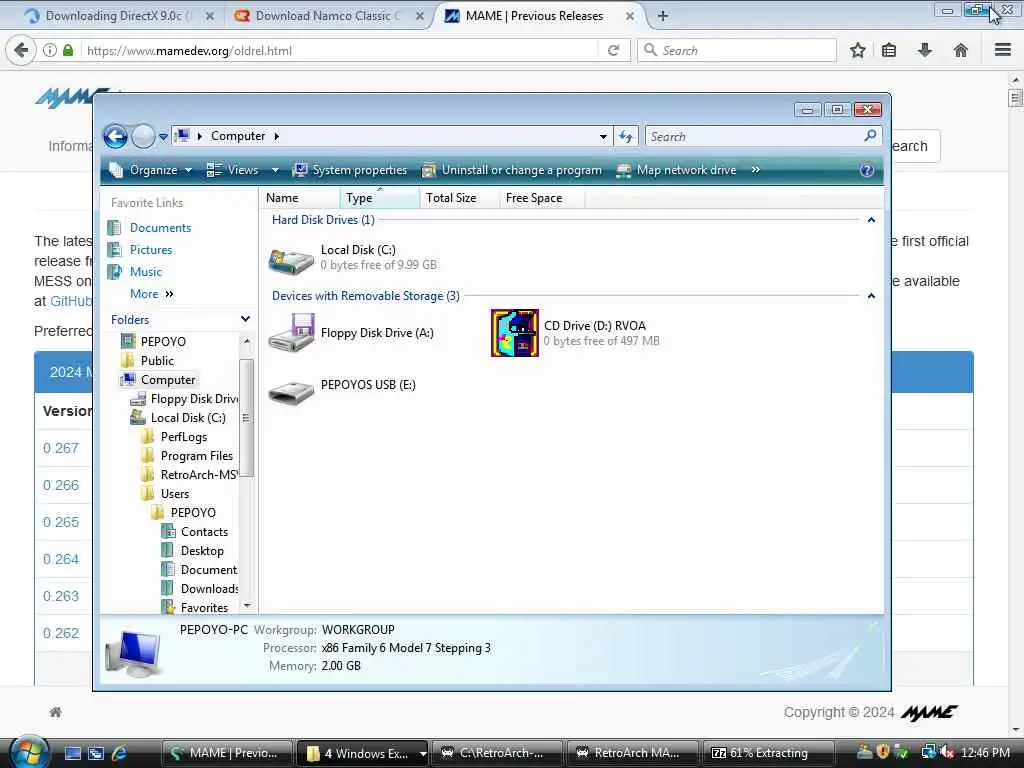Switch to Downloading DirectX 9.0c browser tab
1024x768 pixels.
point(118,16)
